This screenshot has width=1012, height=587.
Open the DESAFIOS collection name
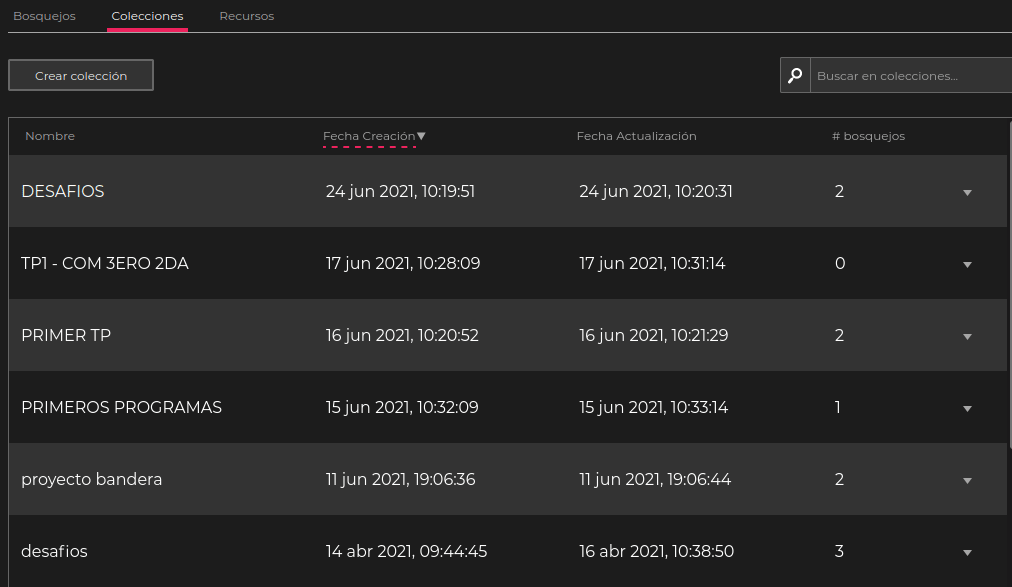pos(63,191)
